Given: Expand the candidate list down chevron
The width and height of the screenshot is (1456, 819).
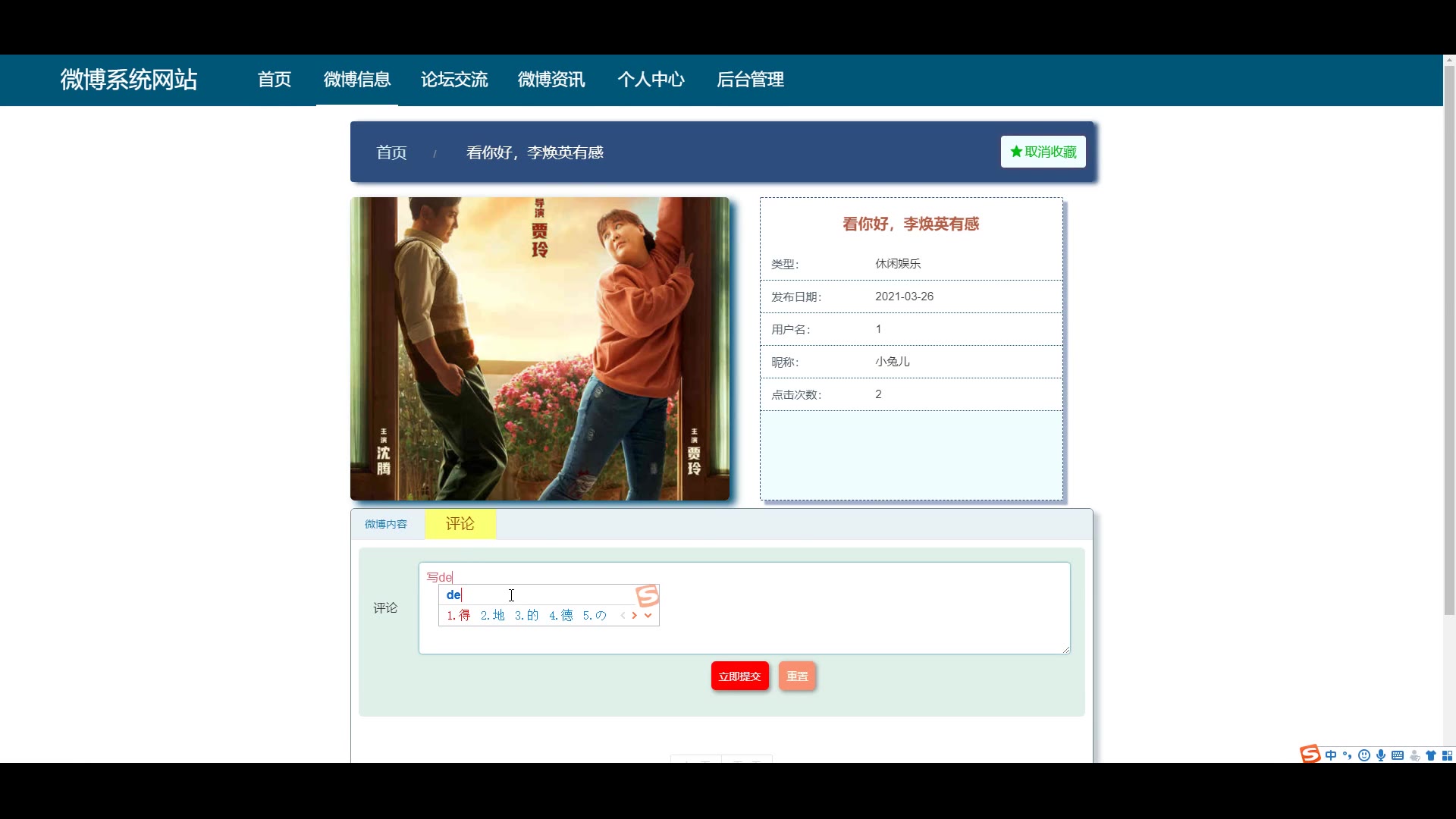Looking at the screenshot, I should [x=648, y=616].
